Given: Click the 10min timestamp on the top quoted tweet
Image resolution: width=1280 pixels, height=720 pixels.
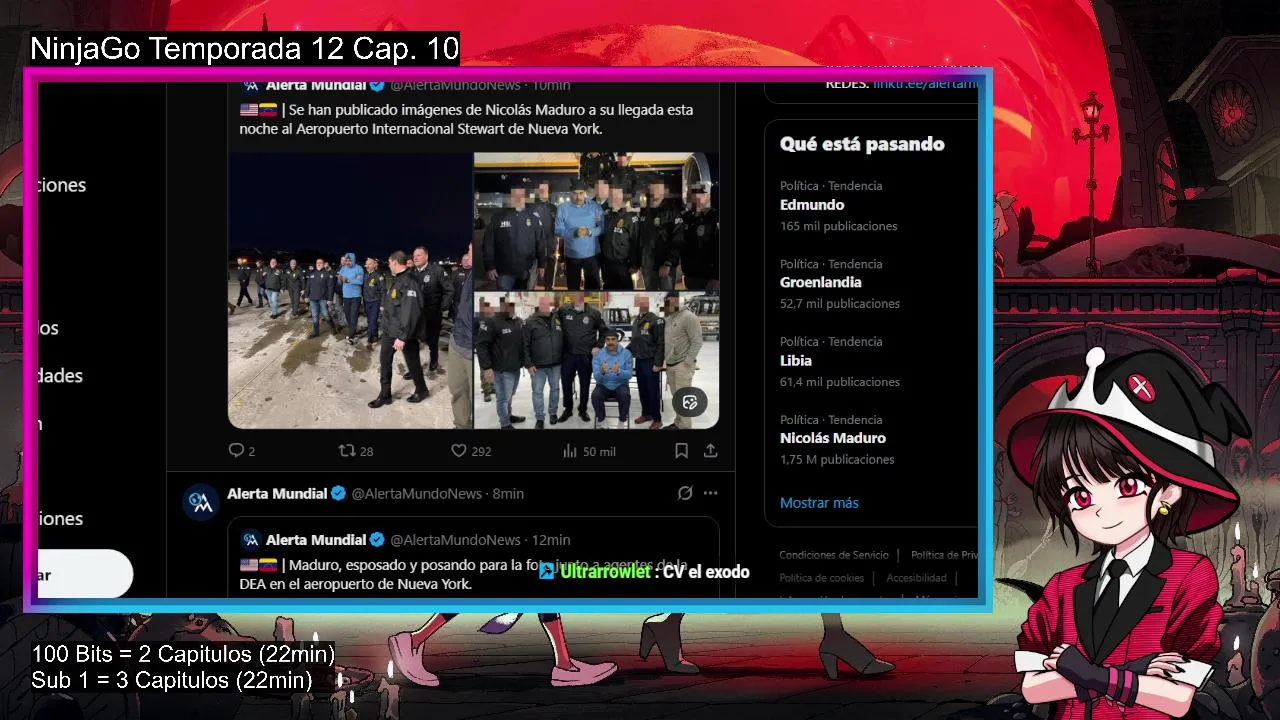Looking at the screenshot, I should [x=551, y=86].
